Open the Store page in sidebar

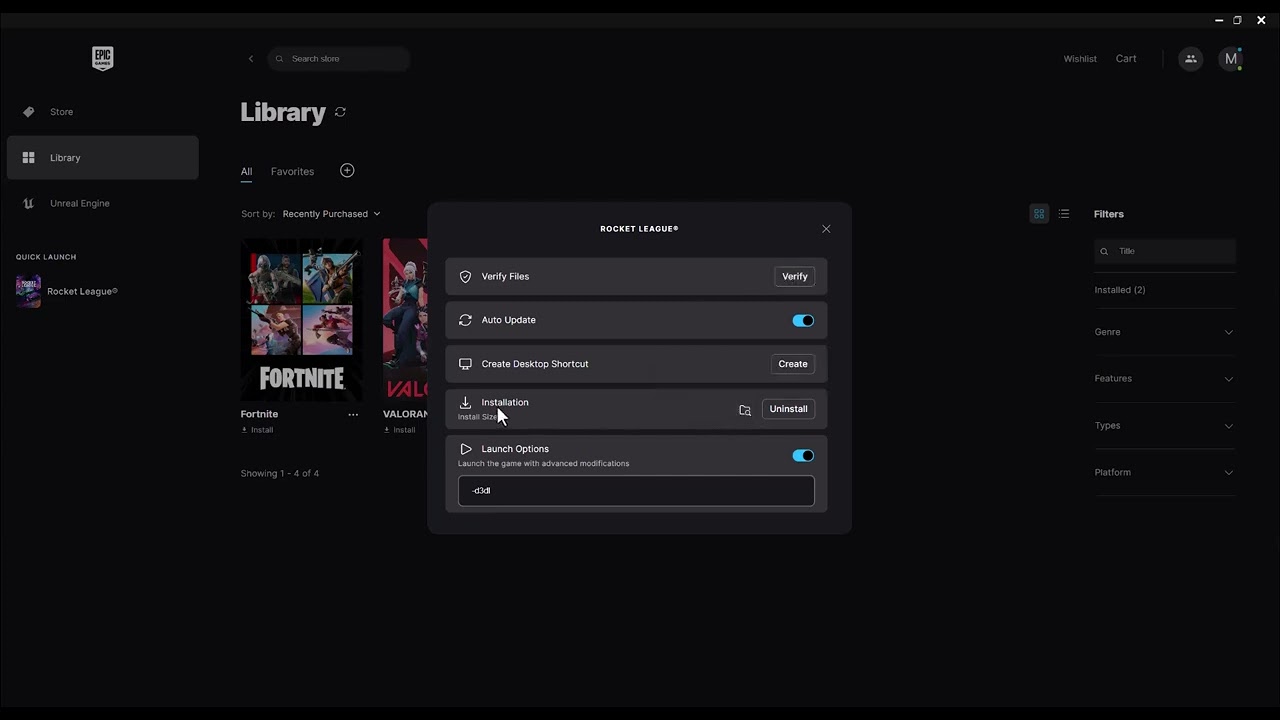tap(102, 112)
